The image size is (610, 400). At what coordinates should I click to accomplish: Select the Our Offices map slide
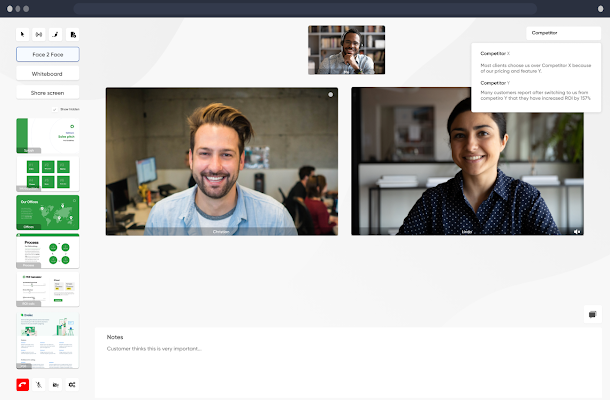pos(48,212)
